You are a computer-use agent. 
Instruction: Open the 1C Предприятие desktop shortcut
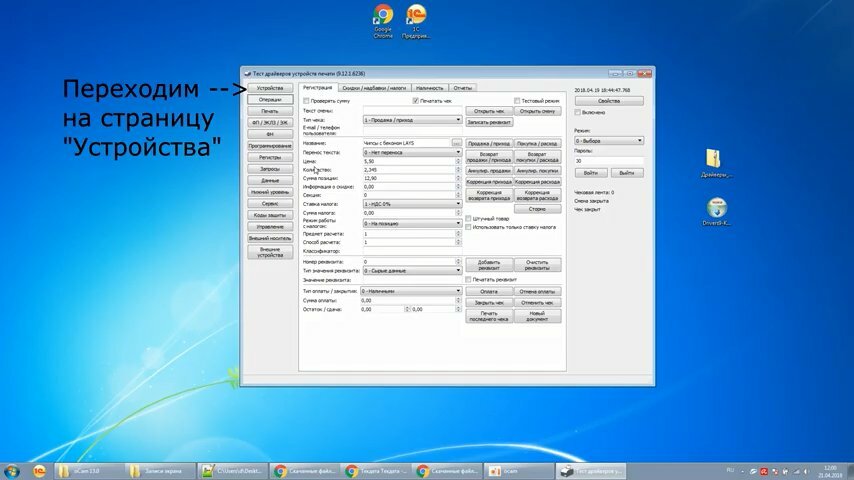(x=416, y=21)
